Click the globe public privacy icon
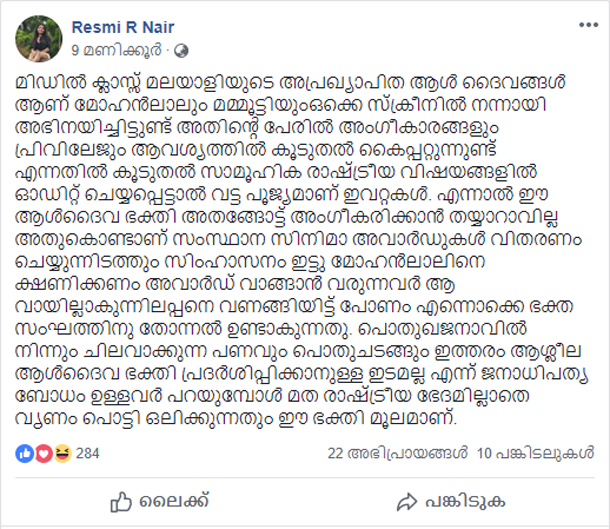This screenshot has width=610, height=529. point(181,51)
